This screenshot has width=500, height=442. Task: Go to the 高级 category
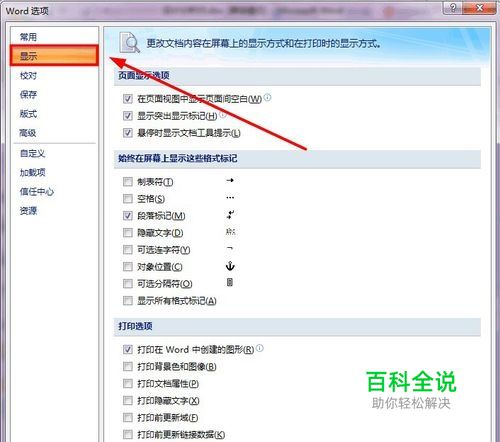click(x=28, y=133)
